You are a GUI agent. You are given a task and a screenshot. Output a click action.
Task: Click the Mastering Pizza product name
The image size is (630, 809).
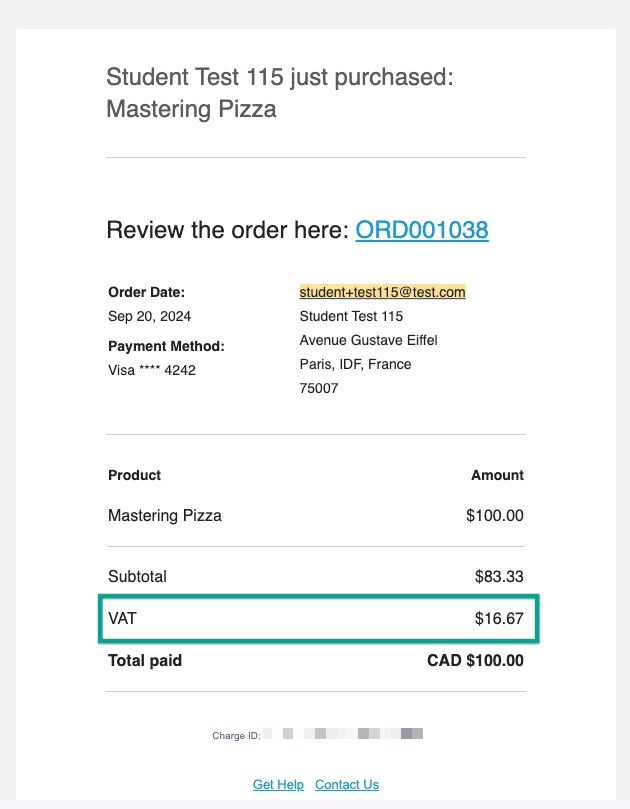(x=165, y=515)
